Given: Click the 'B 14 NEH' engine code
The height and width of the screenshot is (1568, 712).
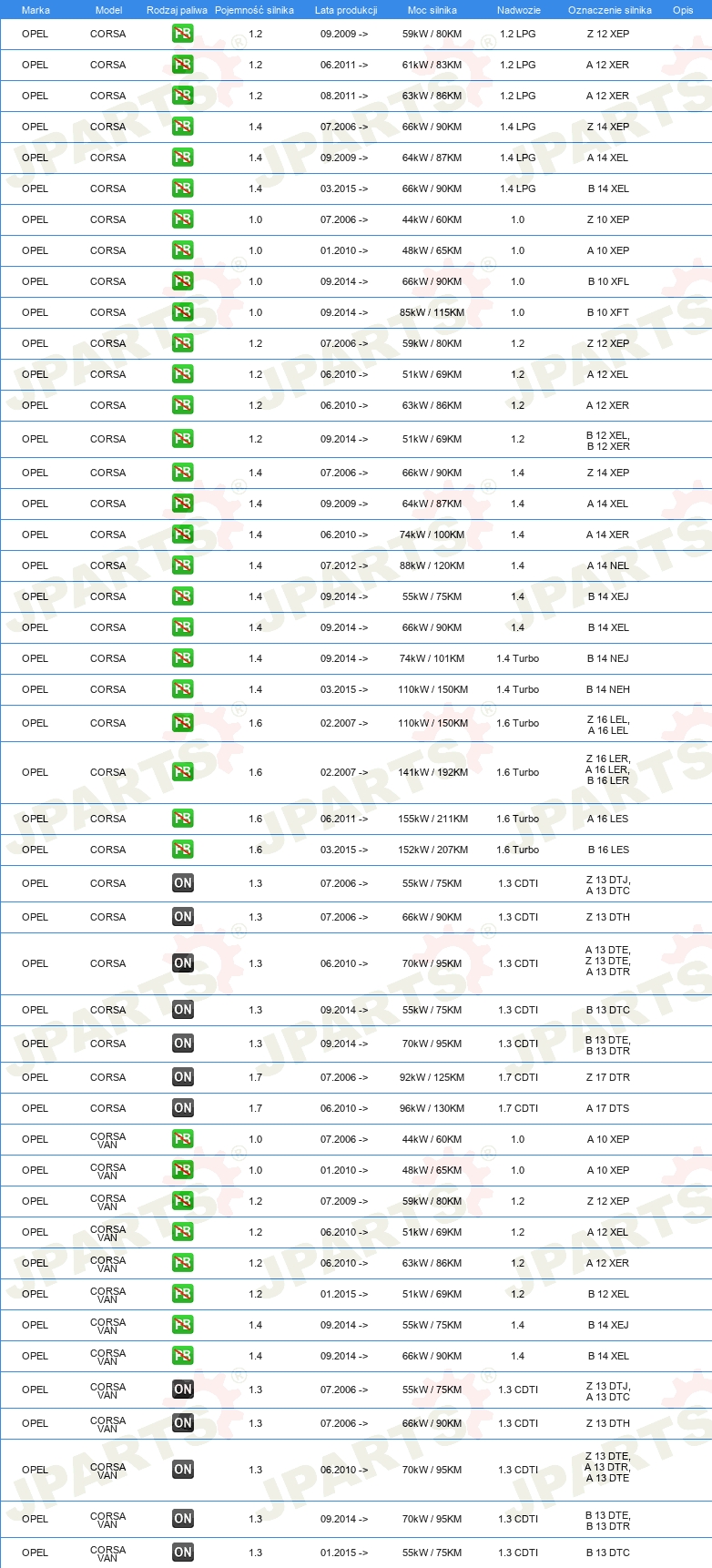Looking at the screenshot, I should tap(608, 689).
